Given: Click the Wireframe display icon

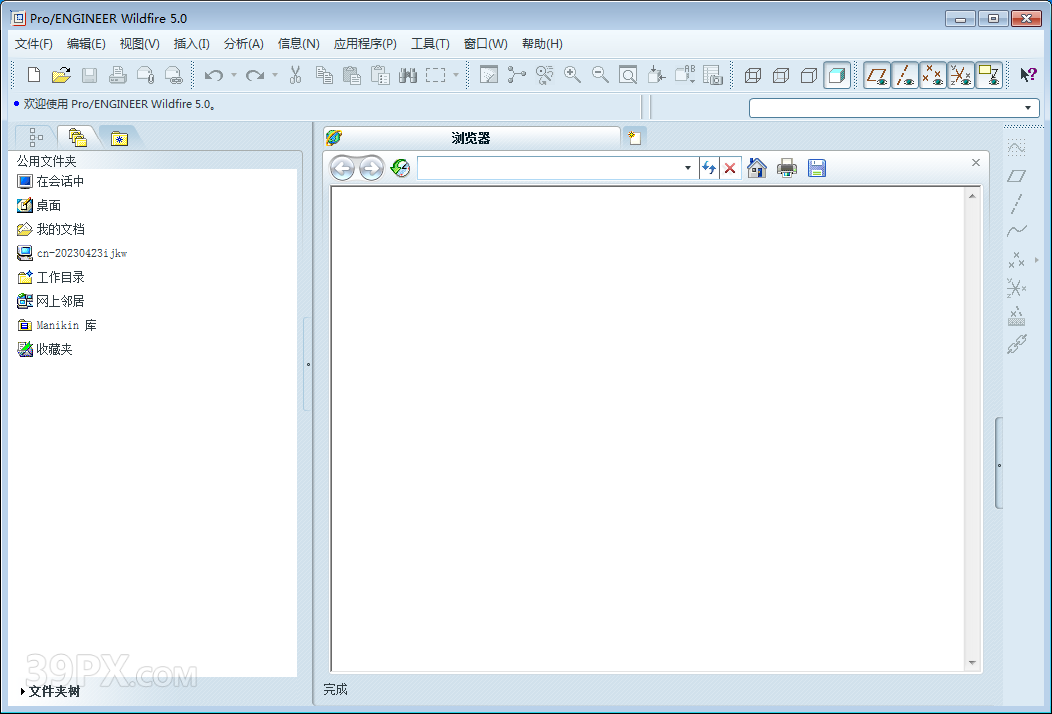Looking at the screenshot, I should 753,75.
